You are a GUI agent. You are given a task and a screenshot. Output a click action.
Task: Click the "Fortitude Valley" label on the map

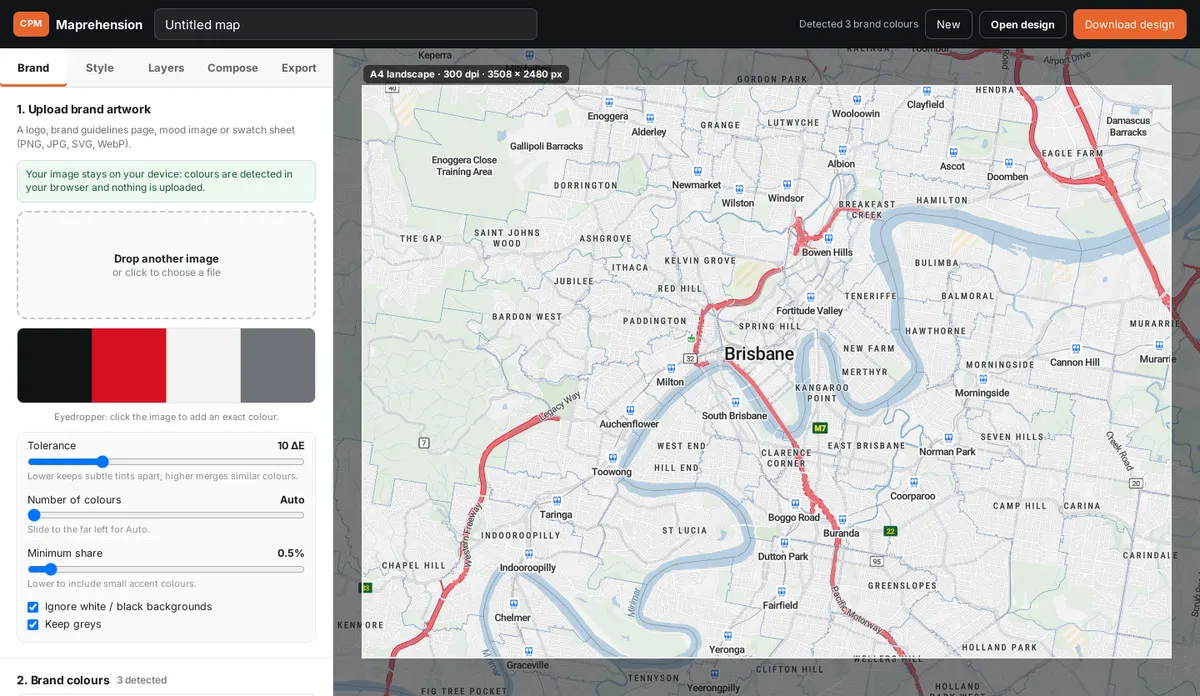809,311
